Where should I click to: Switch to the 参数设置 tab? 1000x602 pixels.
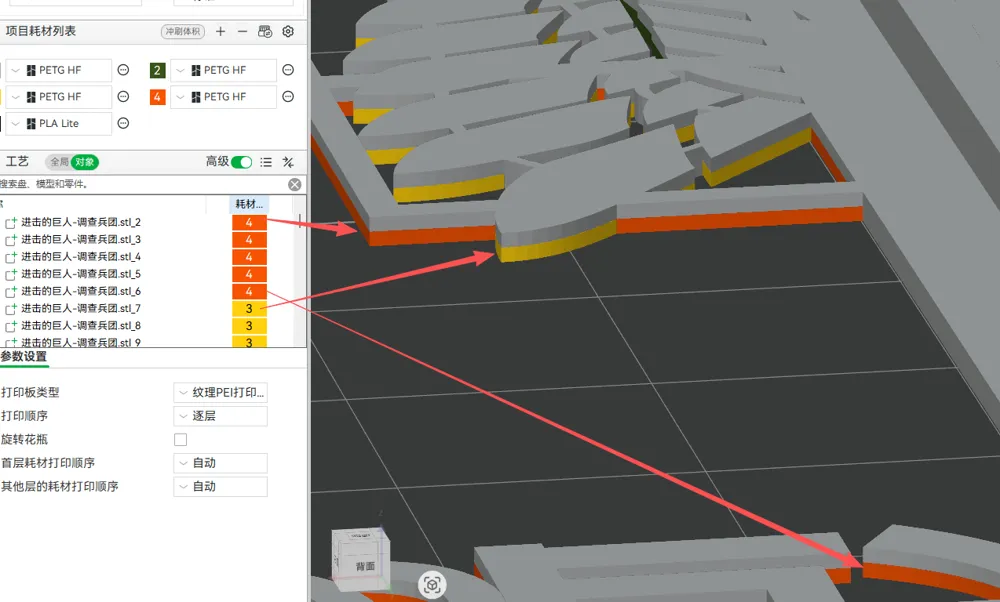[x=24, y=356]
